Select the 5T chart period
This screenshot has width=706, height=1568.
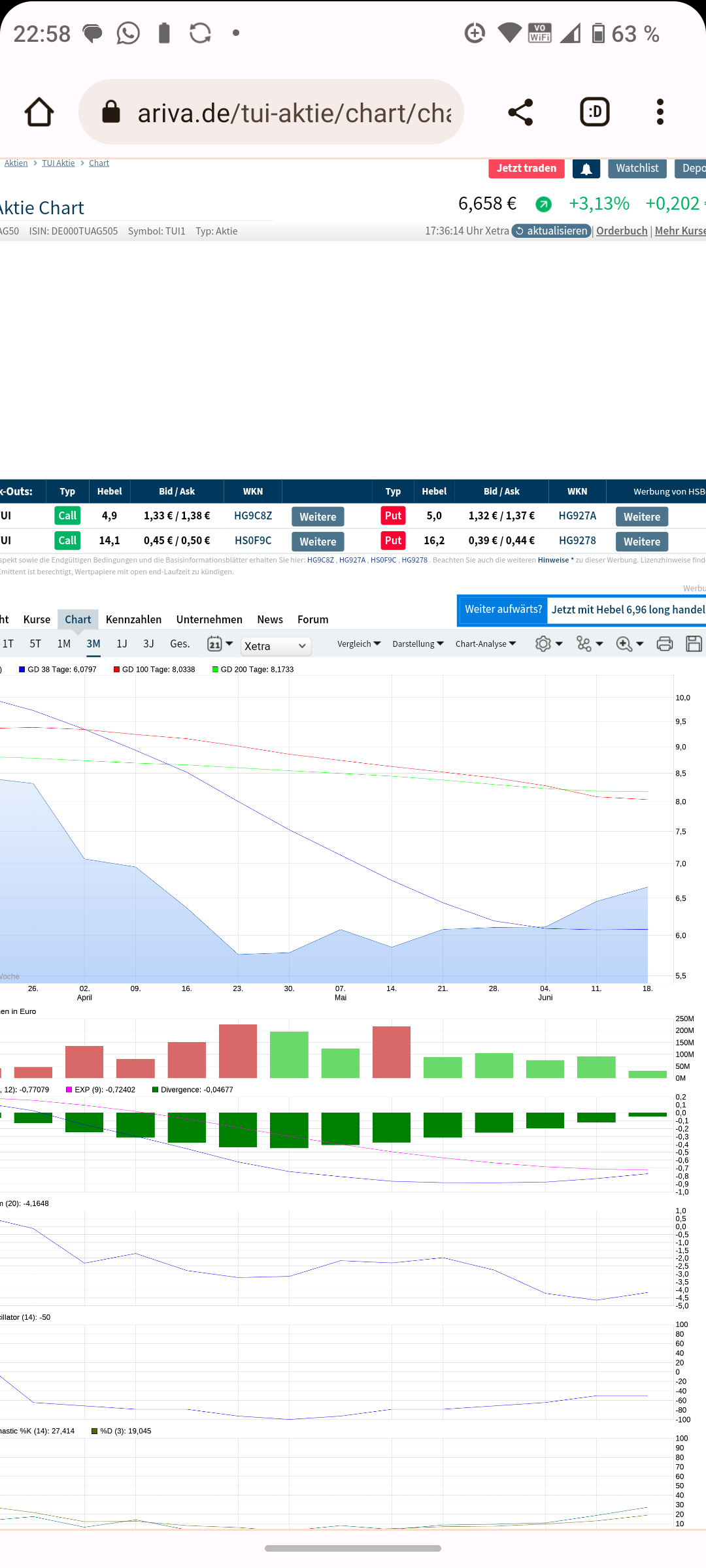point(35,644)
